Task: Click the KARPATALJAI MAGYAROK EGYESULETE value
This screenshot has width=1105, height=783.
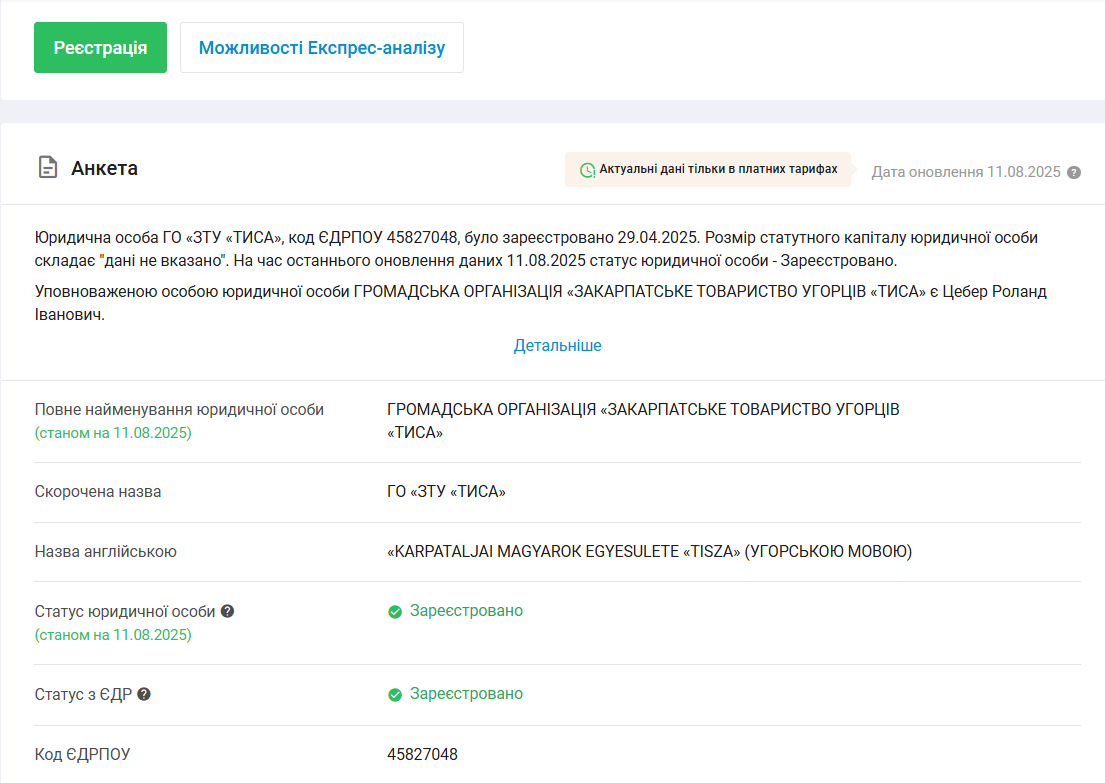Action: [649, 551]
